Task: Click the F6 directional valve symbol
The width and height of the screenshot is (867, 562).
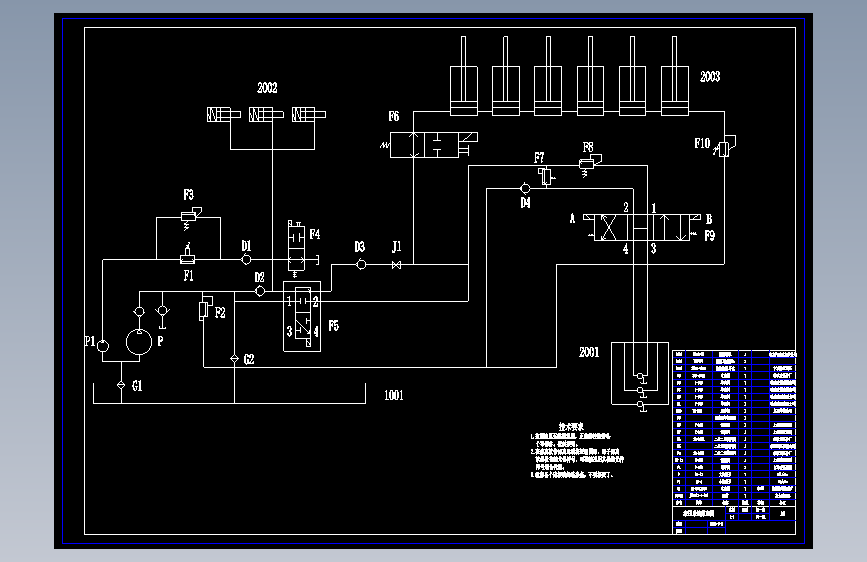Action: point(429,145)
